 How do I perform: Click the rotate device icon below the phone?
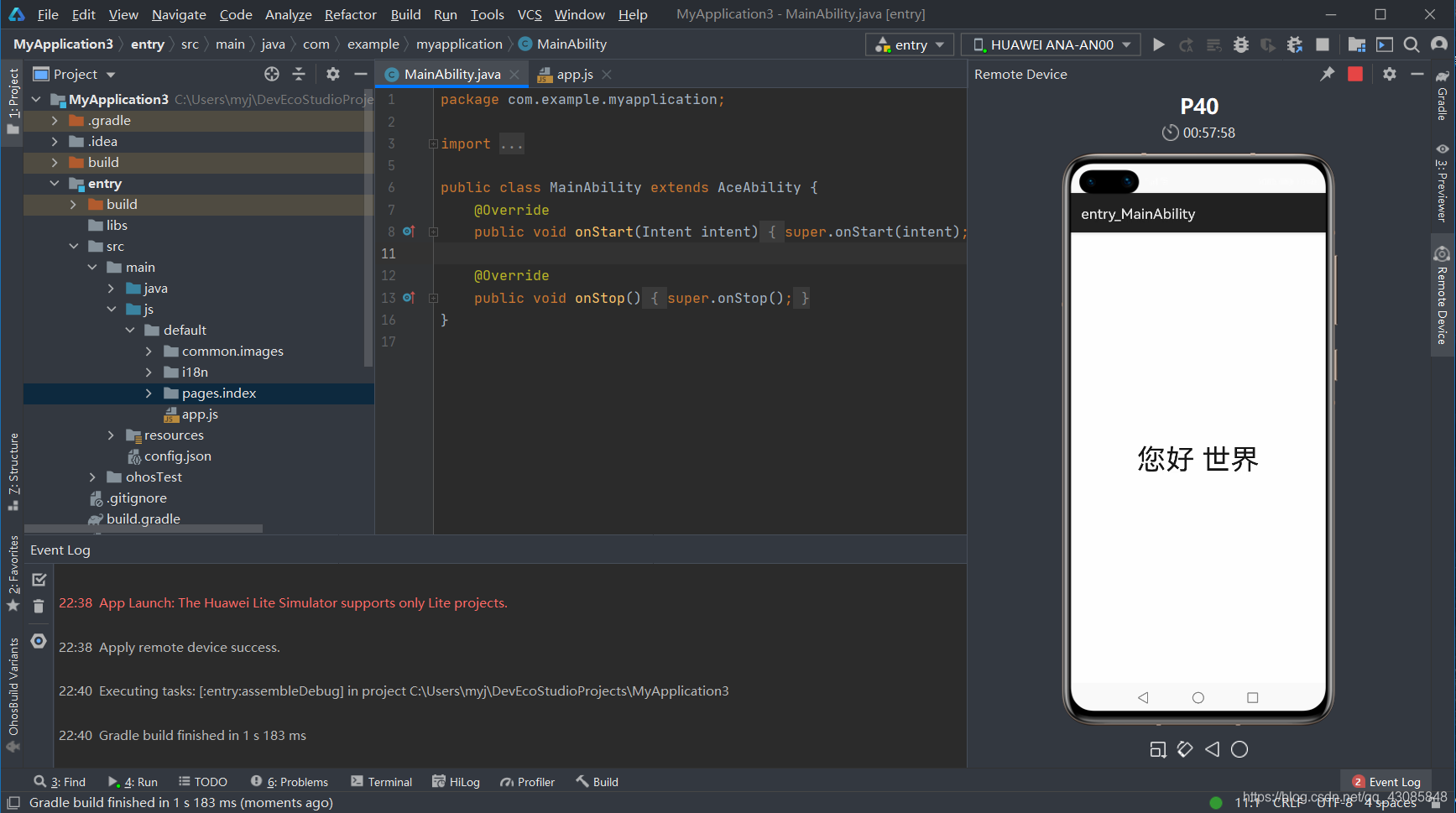click(x=1185, y=749)
